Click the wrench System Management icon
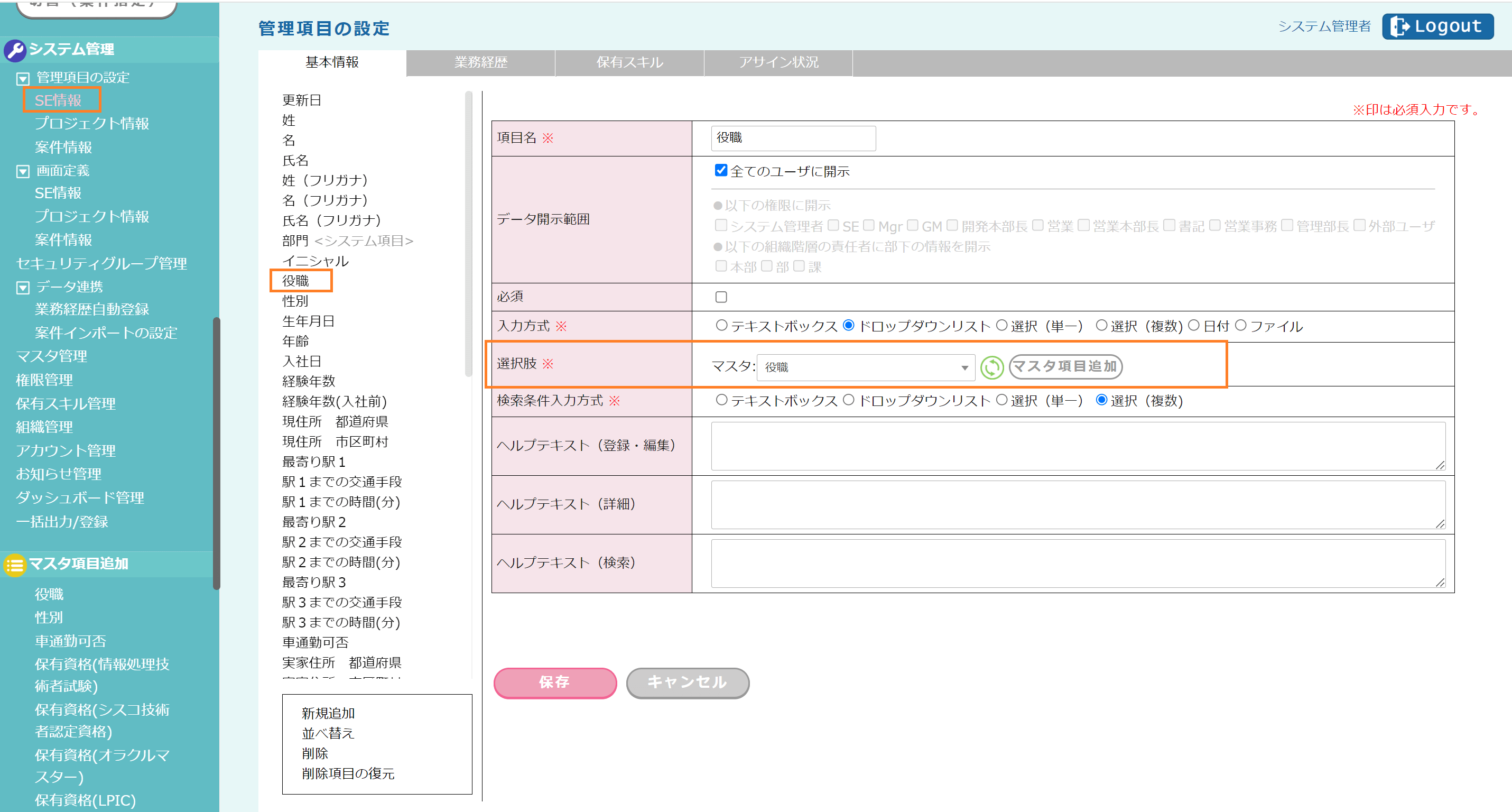1512x812 pixels. point(15,50)
